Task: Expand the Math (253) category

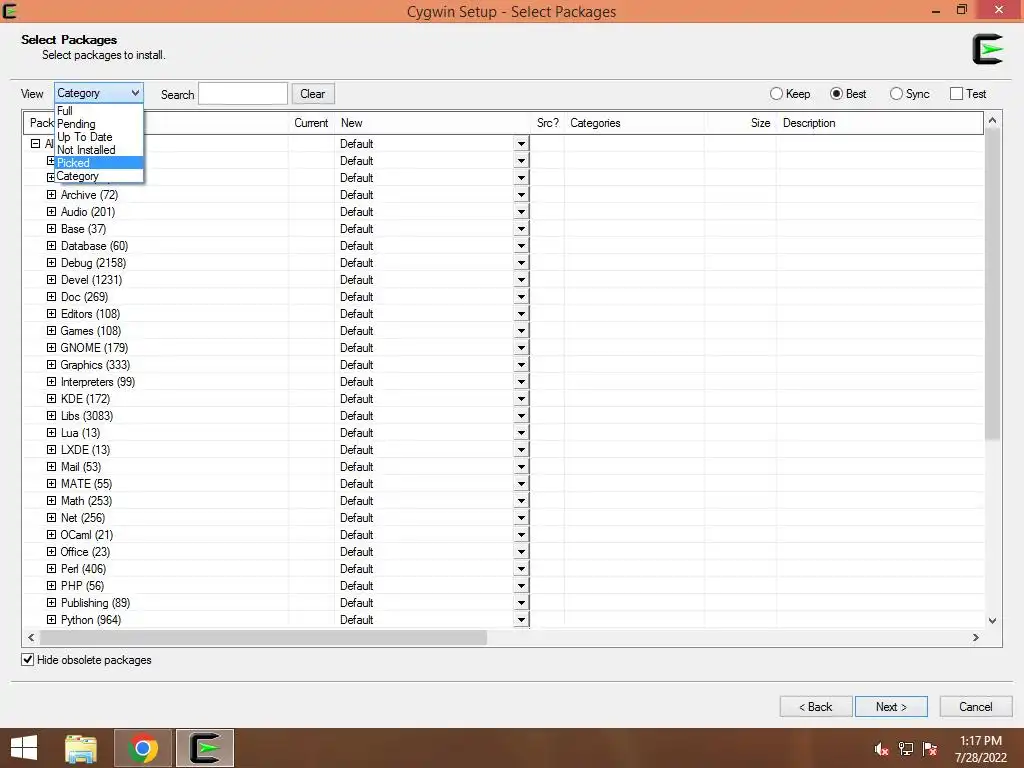Action: 52,501
